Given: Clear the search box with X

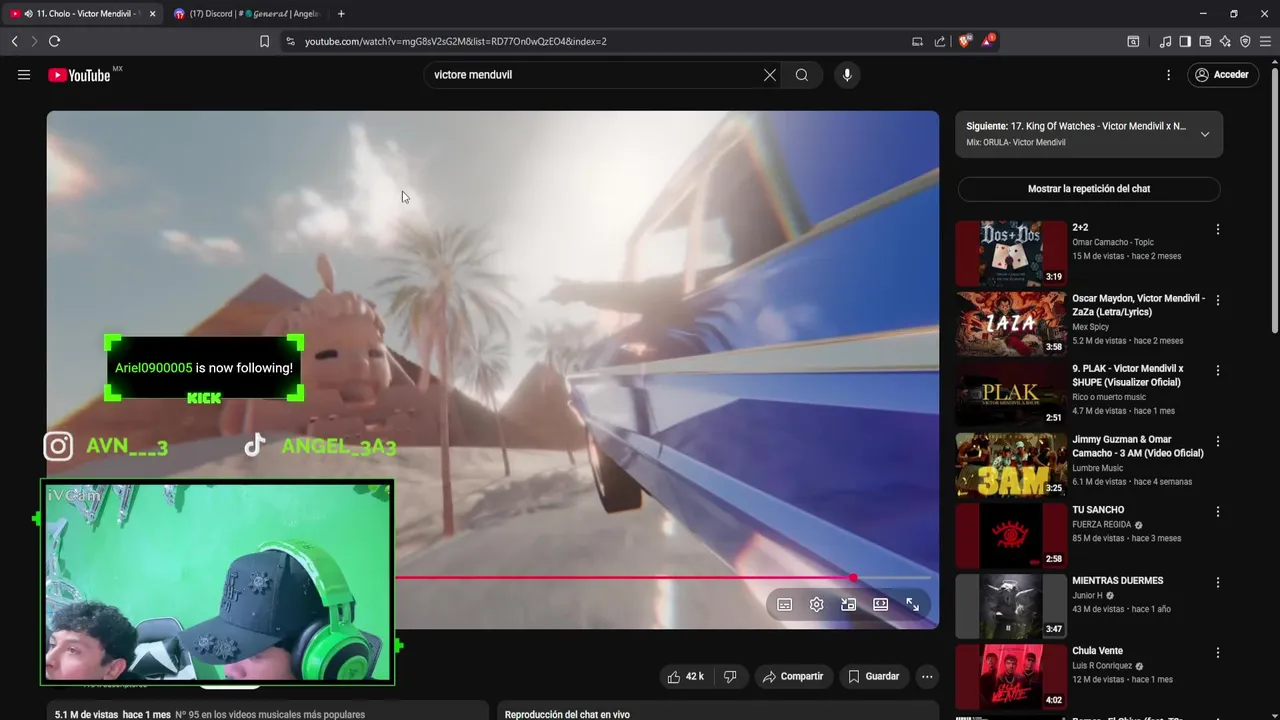Looking at the screenshot, I should pos(770,75).
